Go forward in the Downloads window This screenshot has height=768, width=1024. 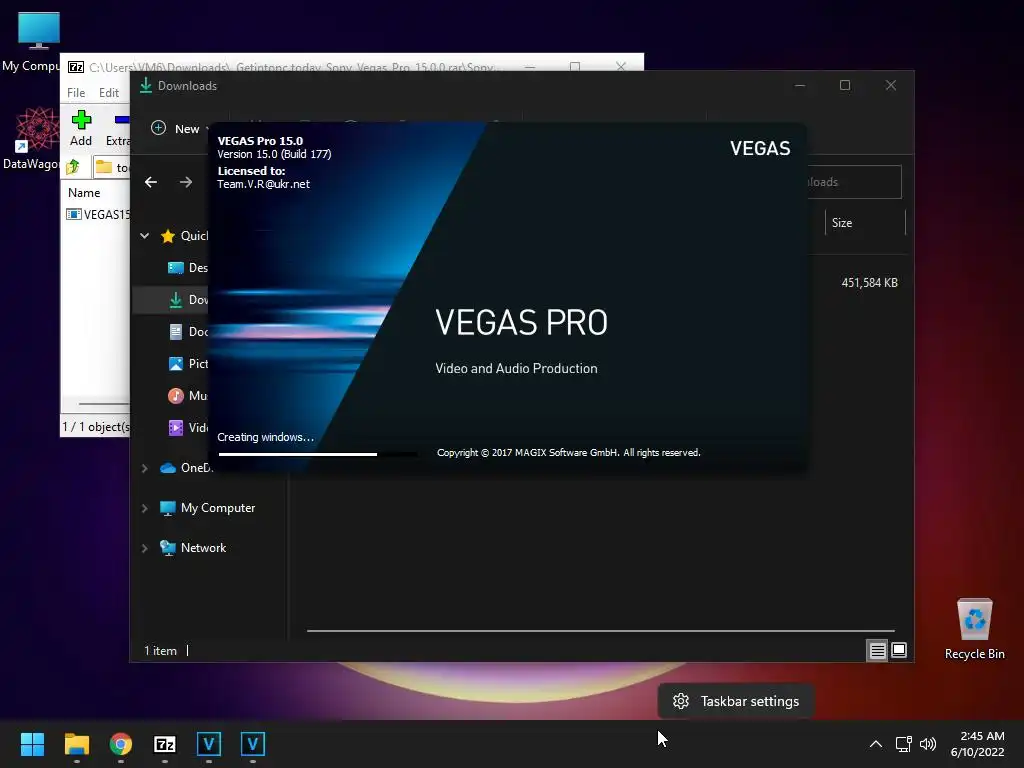pos(186,182)
